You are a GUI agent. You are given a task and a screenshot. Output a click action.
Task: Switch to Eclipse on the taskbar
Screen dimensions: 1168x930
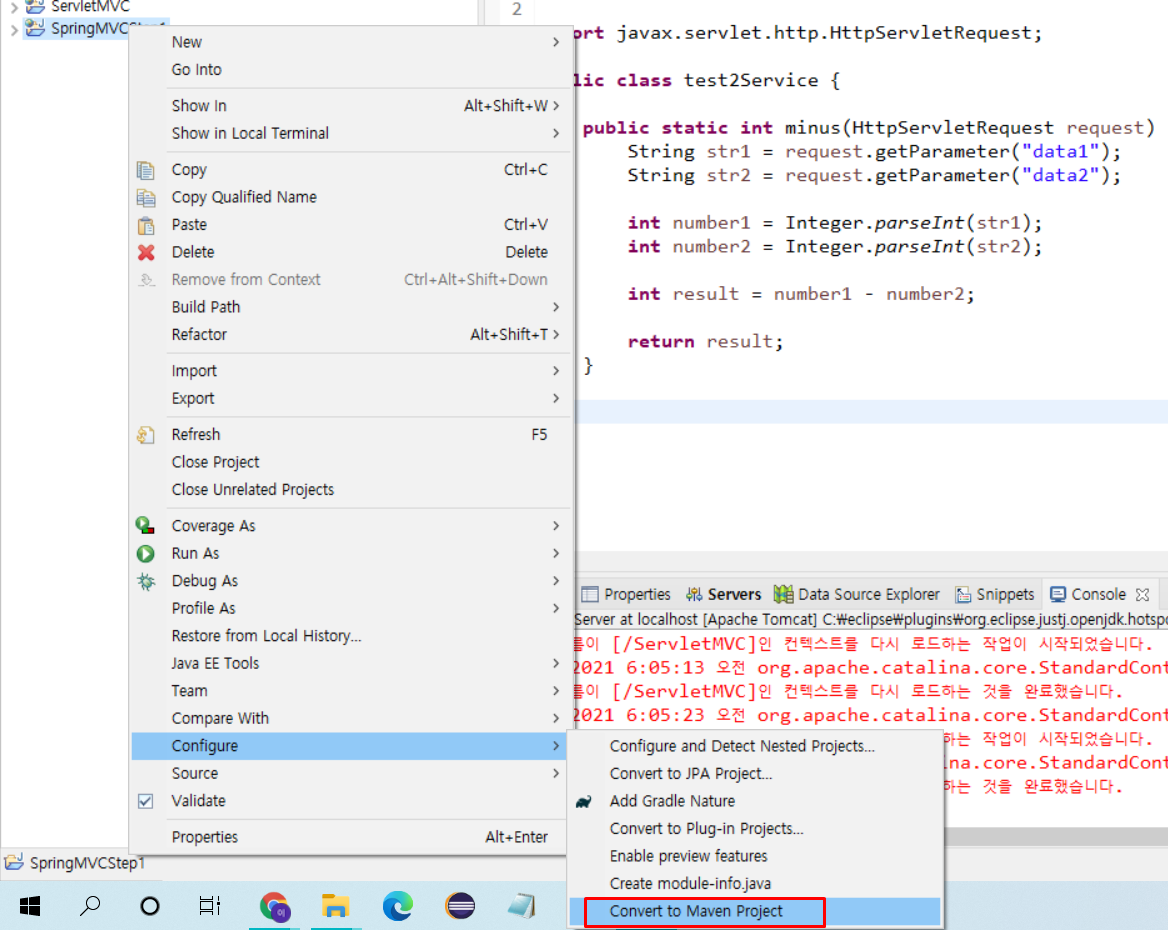pos(460,906)
